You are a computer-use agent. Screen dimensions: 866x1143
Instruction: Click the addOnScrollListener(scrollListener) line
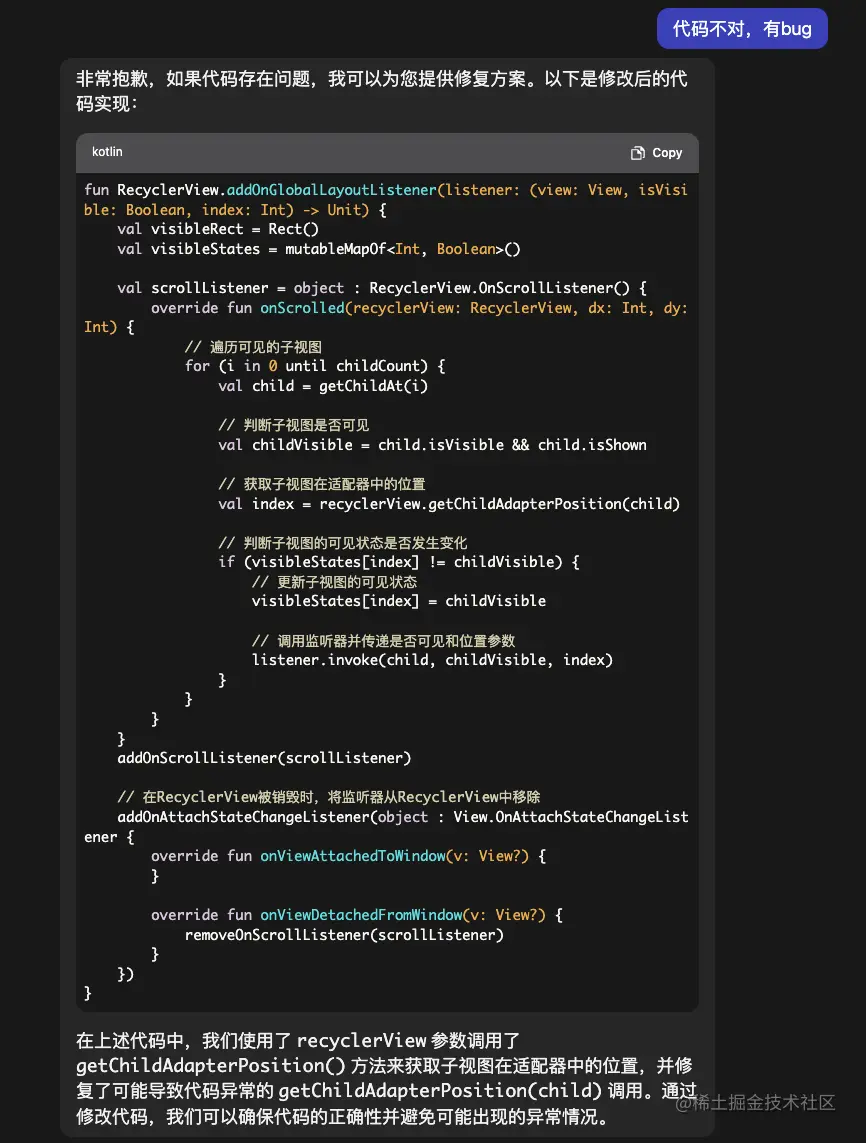(264, 758)
